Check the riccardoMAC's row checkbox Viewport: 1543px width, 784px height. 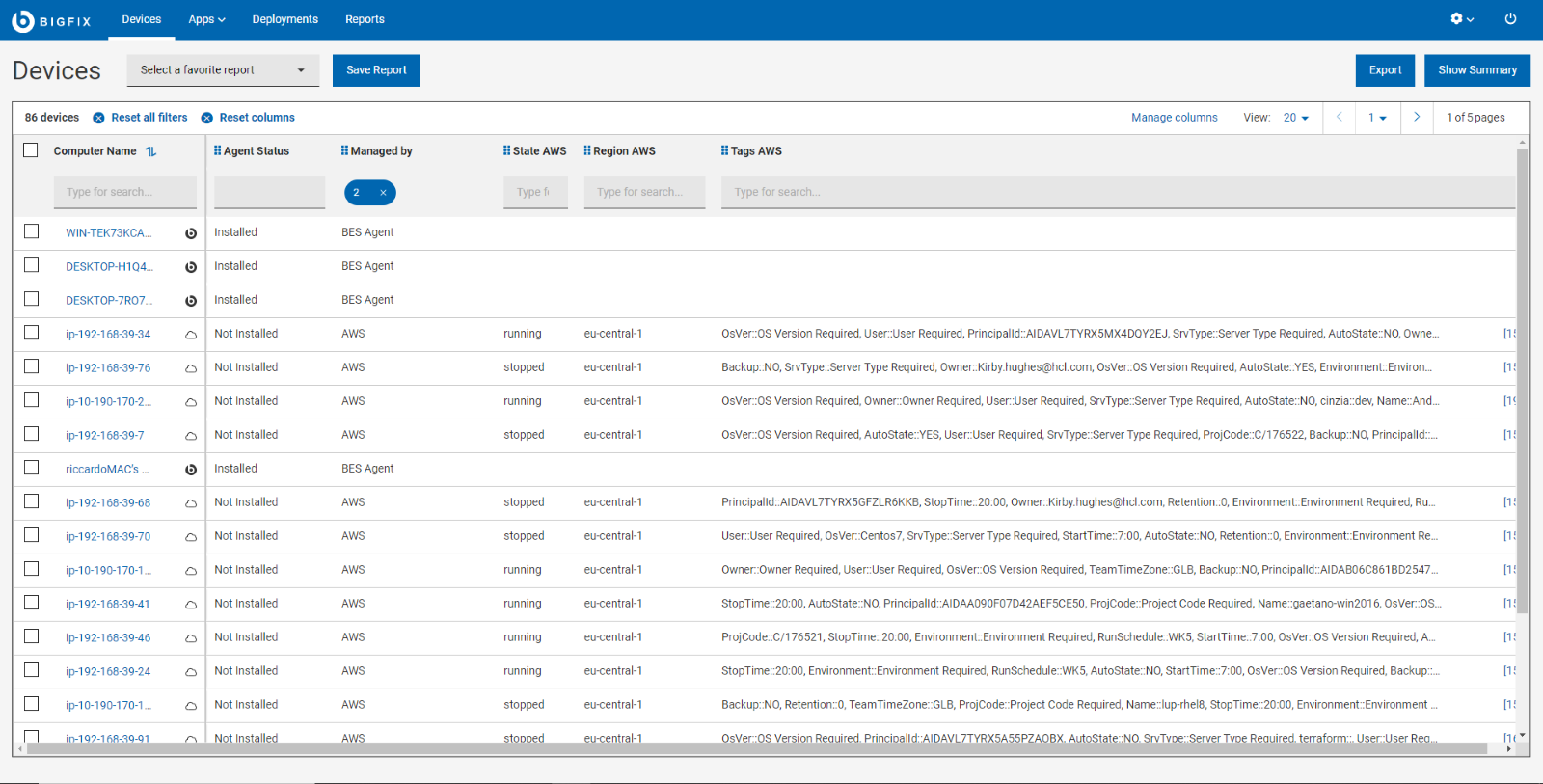coord(31,468)
